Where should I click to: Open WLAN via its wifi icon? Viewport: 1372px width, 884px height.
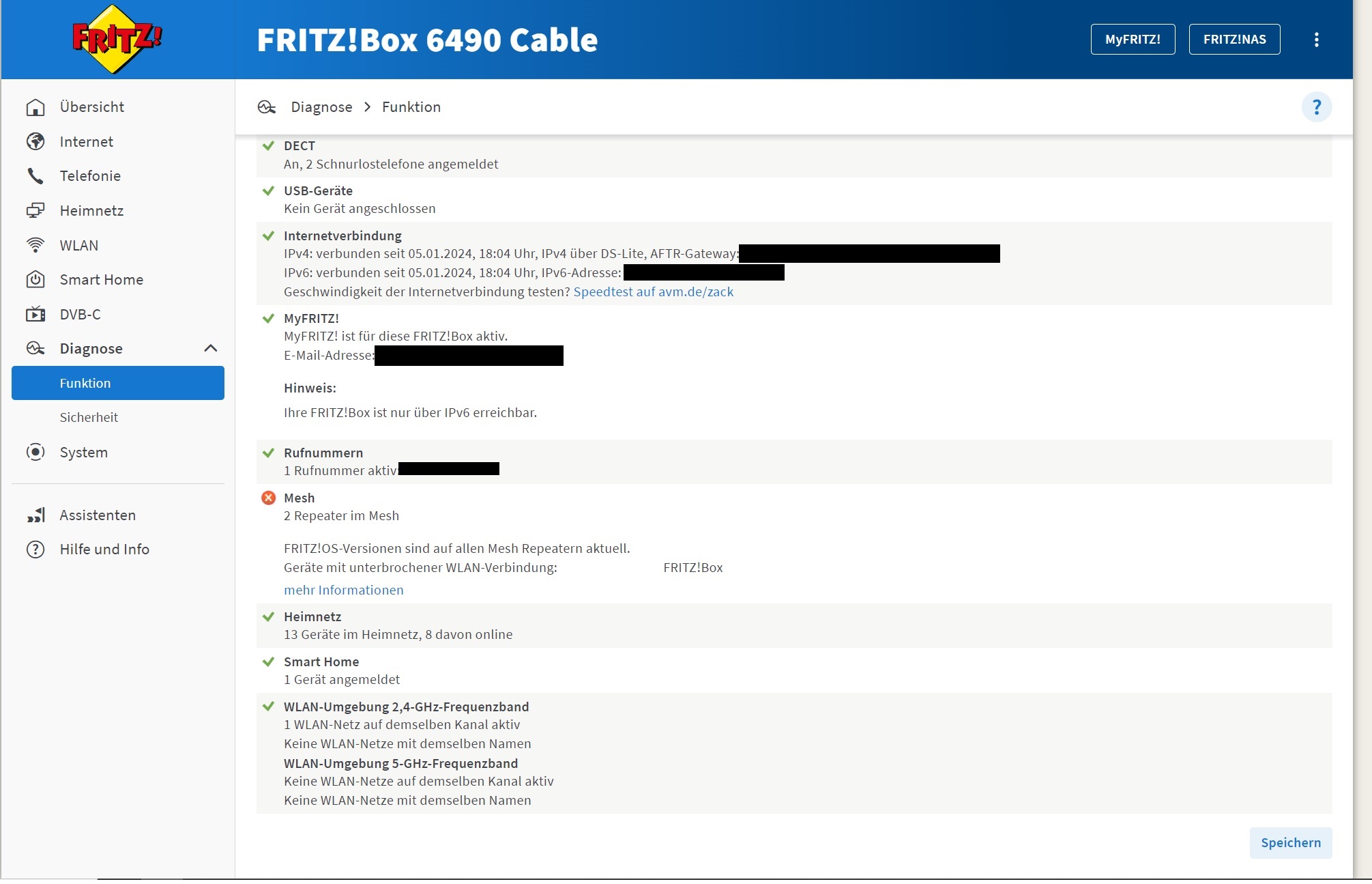[x=35, y=245]
